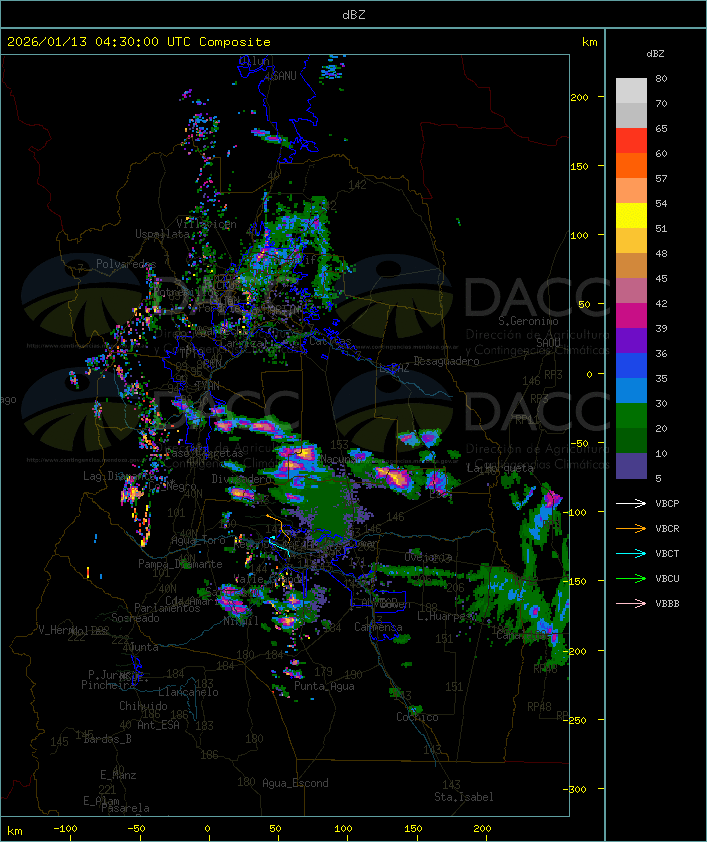The image size is (707, 842).
Task: Click the Agua_Escond location label
Action: (295, 783)
